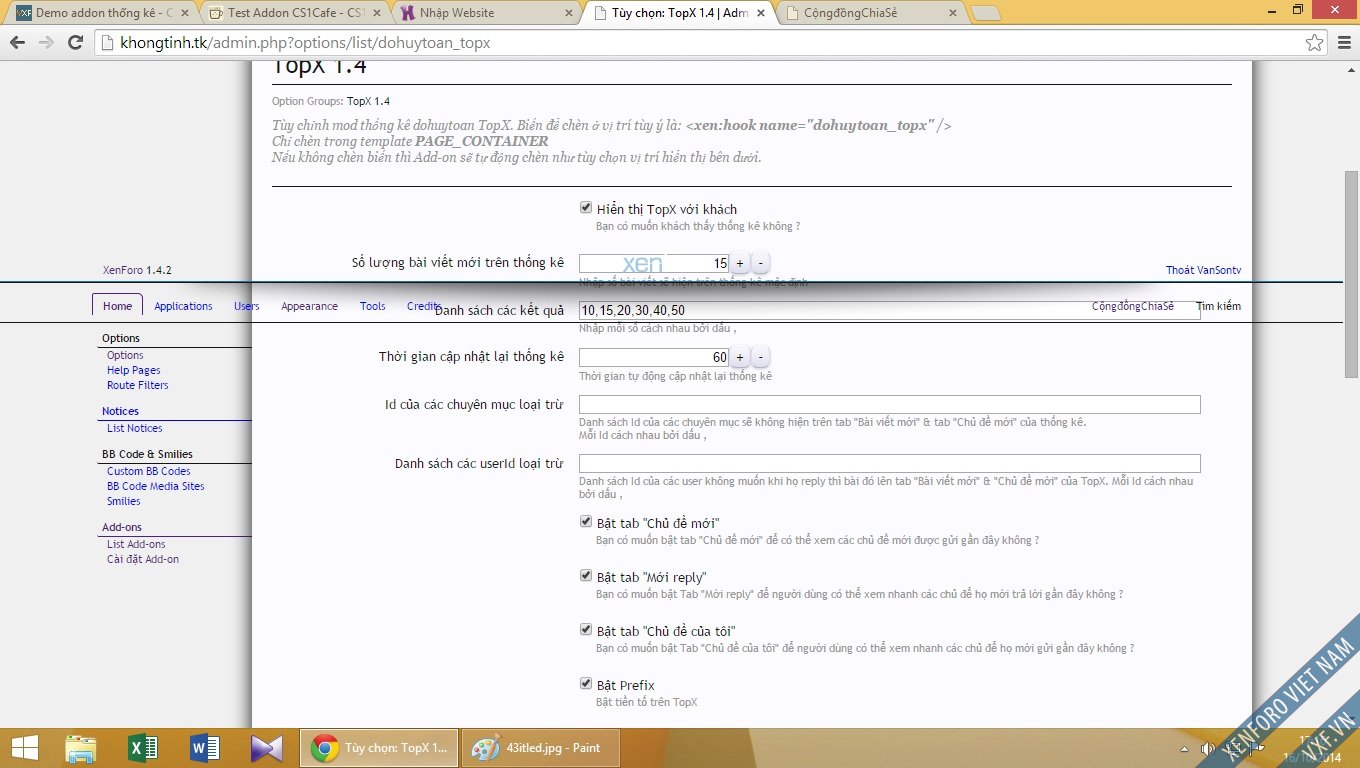Image resolution: width=1360 pixels, height=768 pixels.
Task: Reload the current page
Action: (x=75, y=43)
